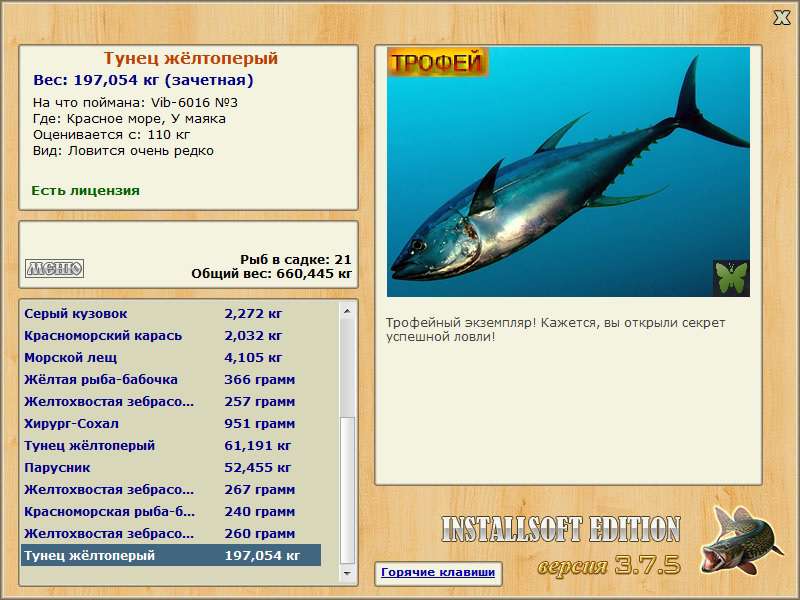Viewport: 800px width, 600px height.
Task: Select Красноморский карась 2,032 кг entry
Action: (171, 336)
